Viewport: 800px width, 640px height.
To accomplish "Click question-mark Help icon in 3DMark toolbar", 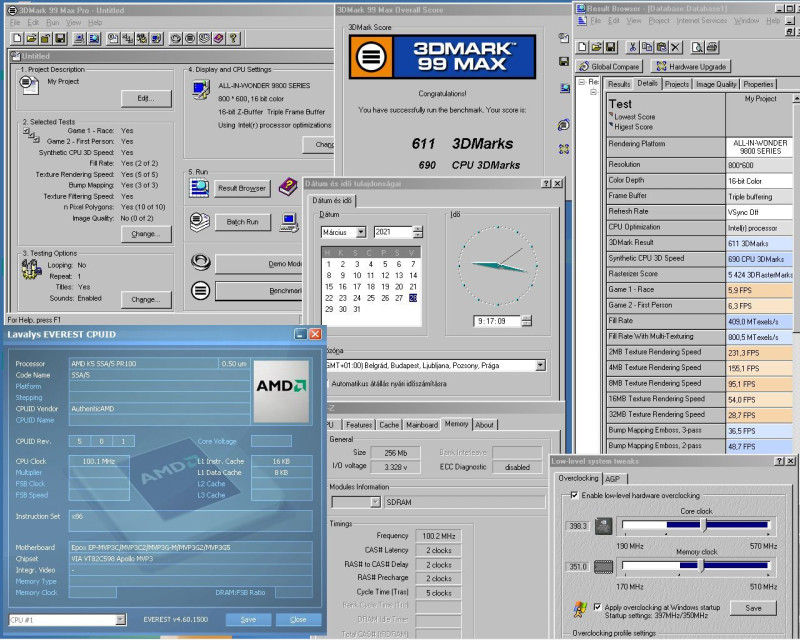I will (x=233, y=38).
